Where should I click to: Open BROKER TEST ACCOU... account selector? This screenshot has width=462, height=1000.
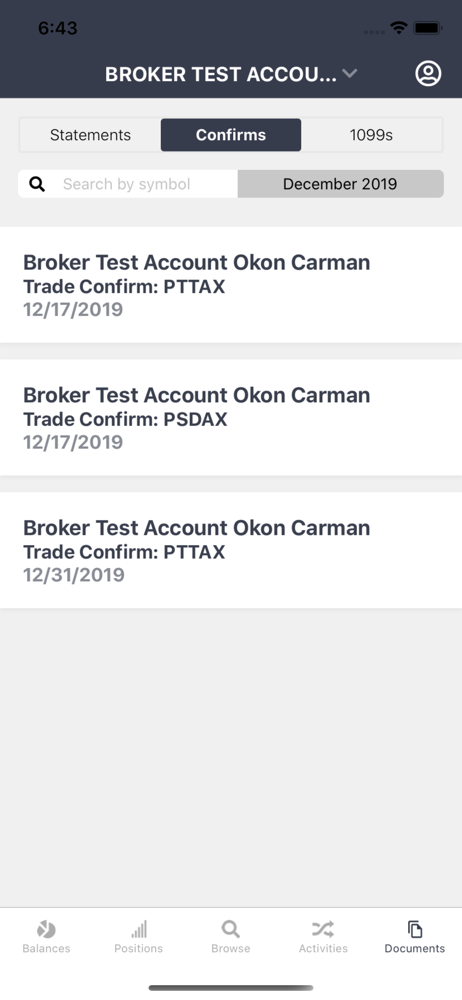point(221,74)
